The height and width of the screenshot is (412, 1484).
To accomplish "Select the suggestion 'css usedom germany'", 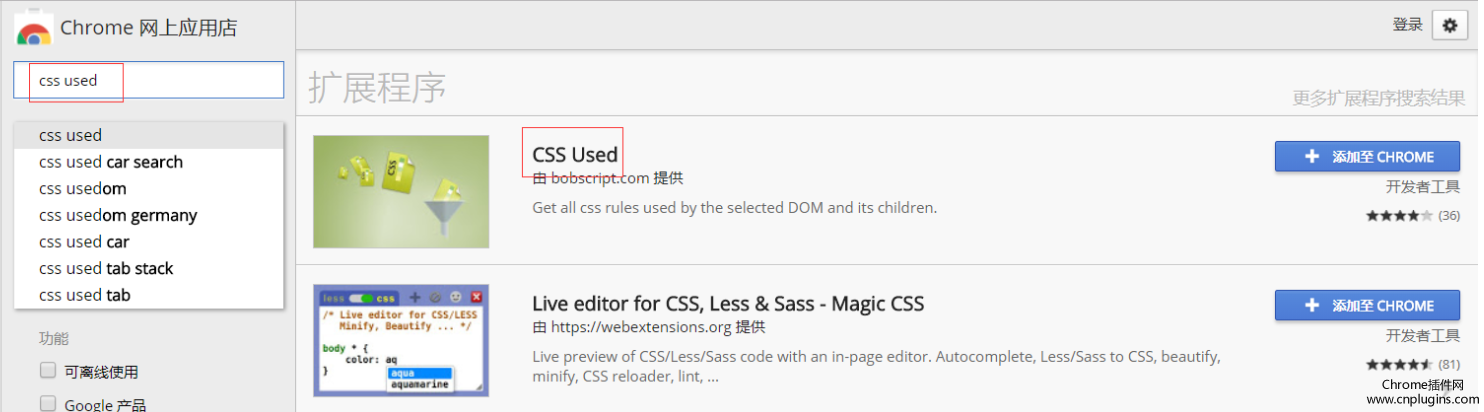I will 149,215.
